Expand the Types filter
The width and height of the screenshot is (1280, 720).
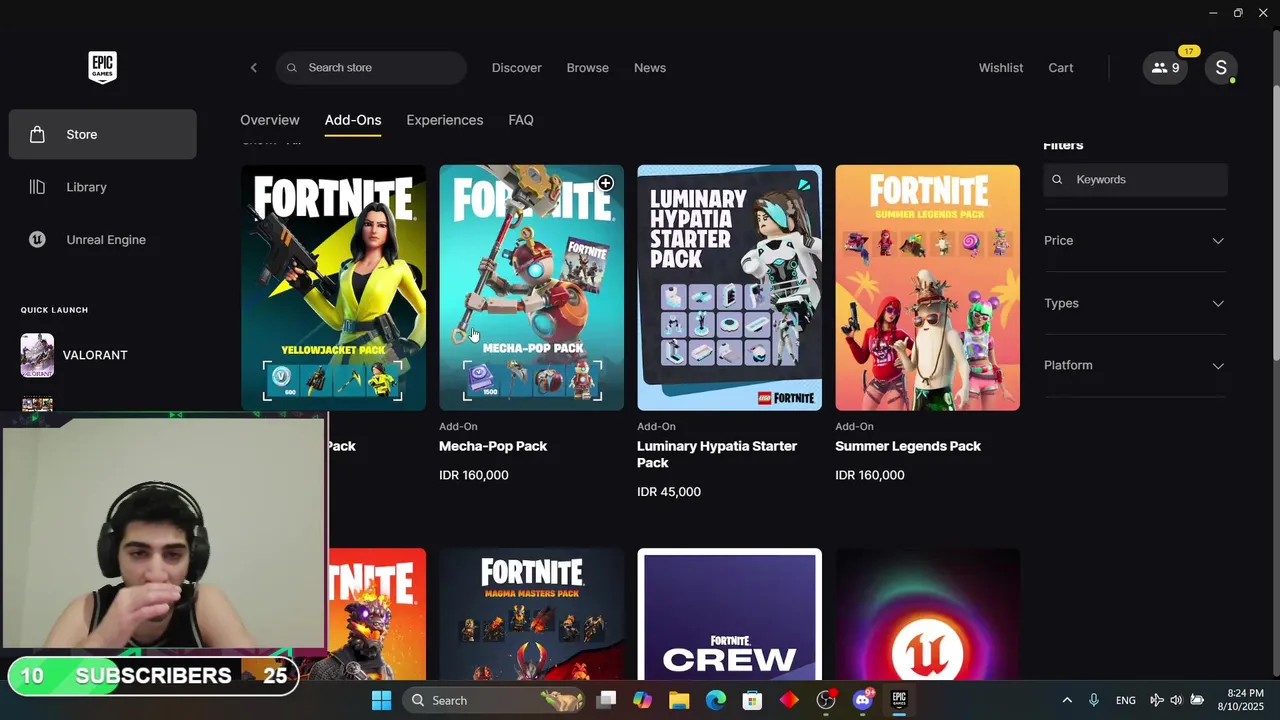pos(1135,303)
